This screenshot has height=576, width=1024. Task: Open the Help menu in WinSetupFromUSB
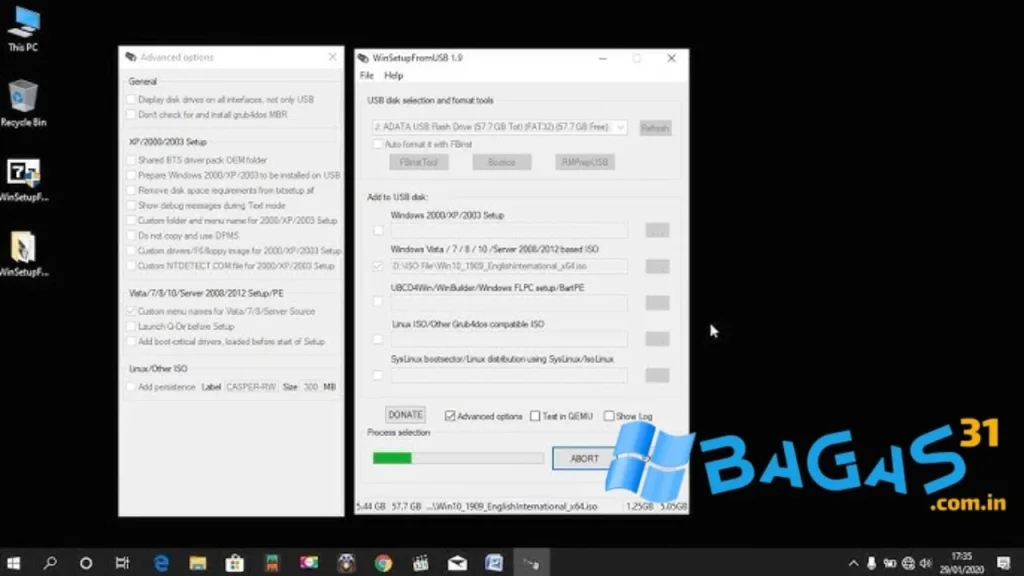[x=393, y=76]
